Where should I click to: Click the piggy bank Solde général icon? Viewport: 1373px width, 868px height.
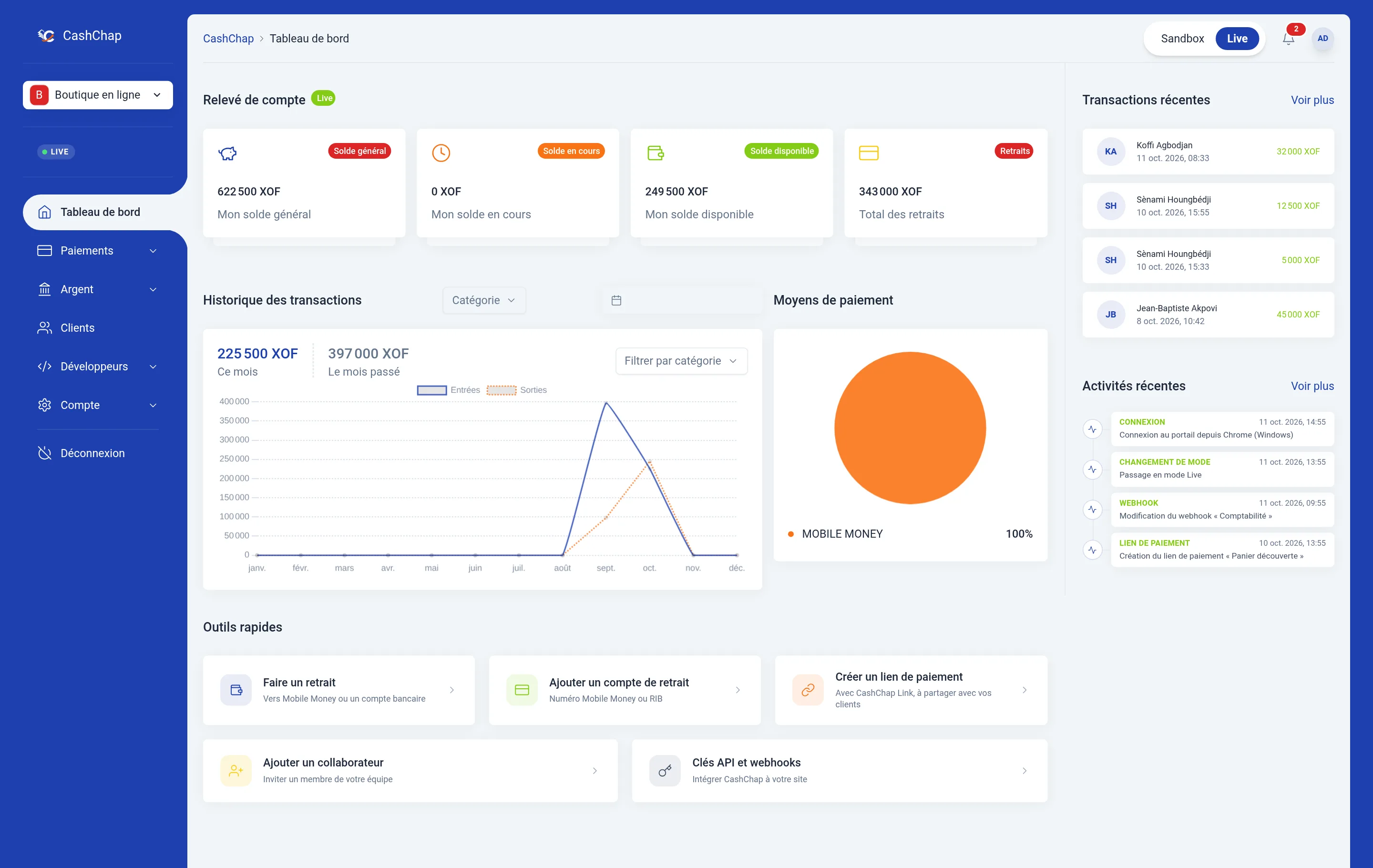[227, 153]
